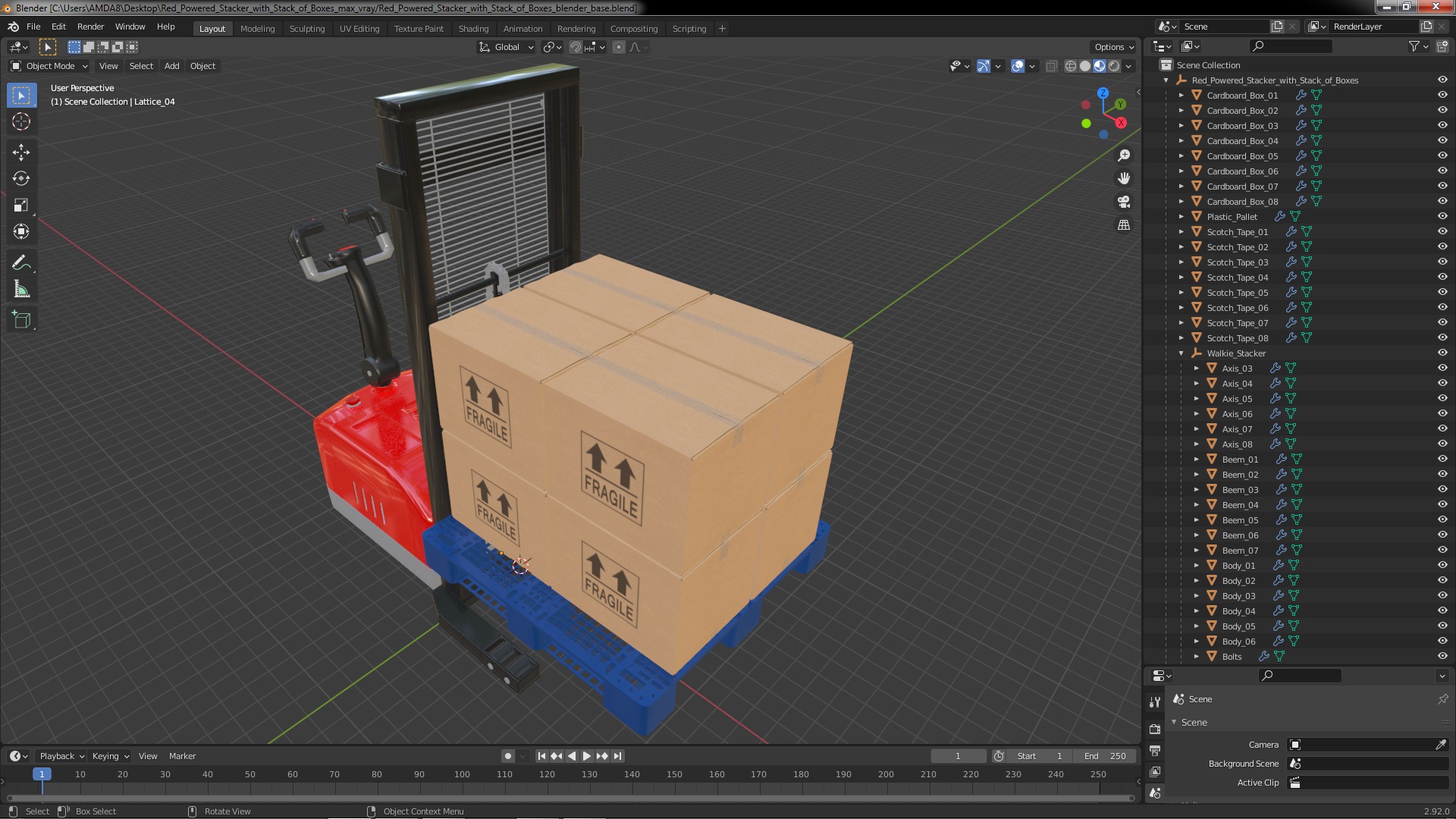The image size is (1456, 819).
Task: Select the Move tool in toolbar
Action: [x=21, y=152]
